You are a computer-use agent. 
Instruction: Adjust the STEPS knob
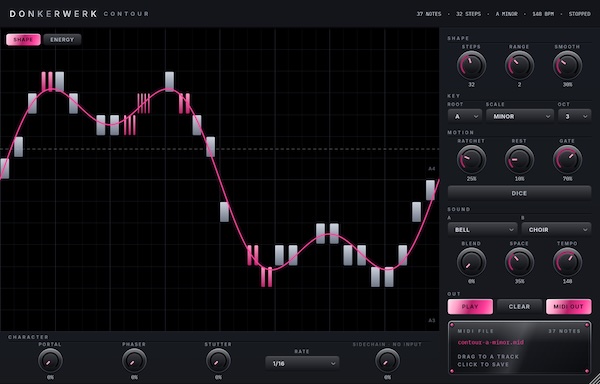click(471, 65)
